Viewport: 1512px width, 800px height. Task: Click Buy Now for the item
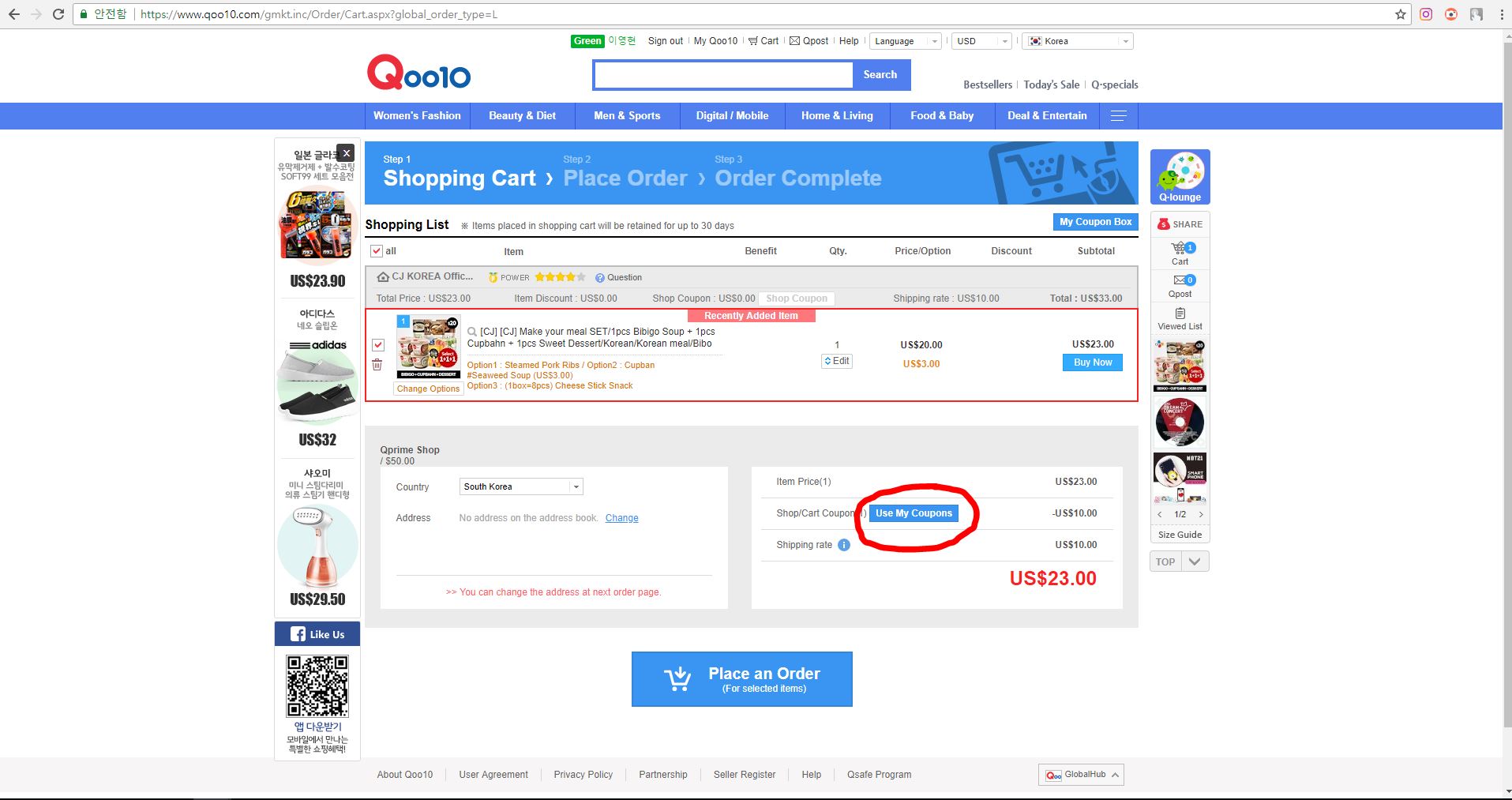pyautogui.click(x=1093, y=362)
